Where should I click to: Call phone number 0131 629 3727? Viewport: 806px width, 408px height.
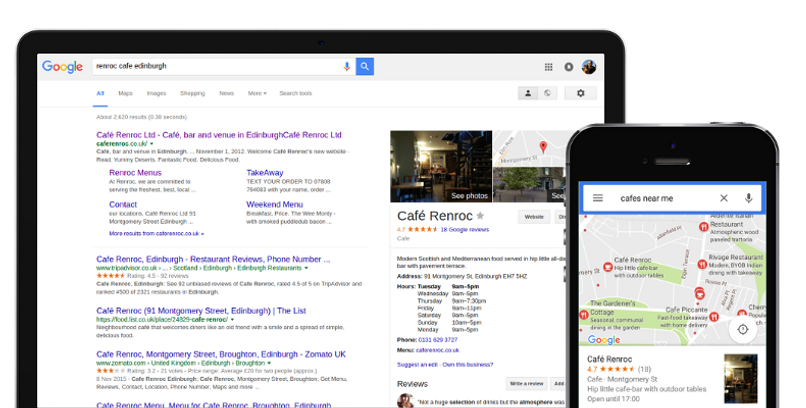pos(437,340)
